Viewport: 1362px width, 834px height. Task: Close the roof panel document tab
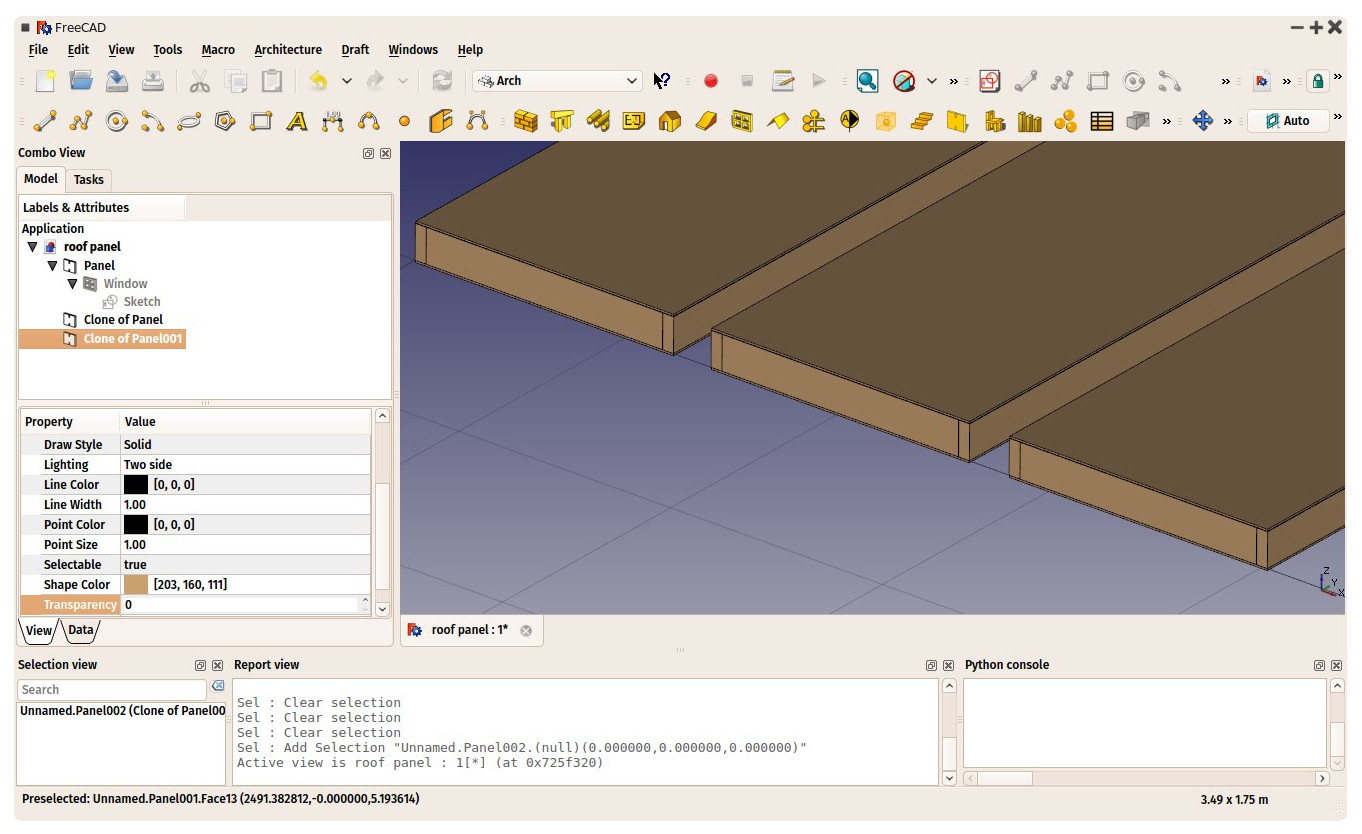point(526,631)
